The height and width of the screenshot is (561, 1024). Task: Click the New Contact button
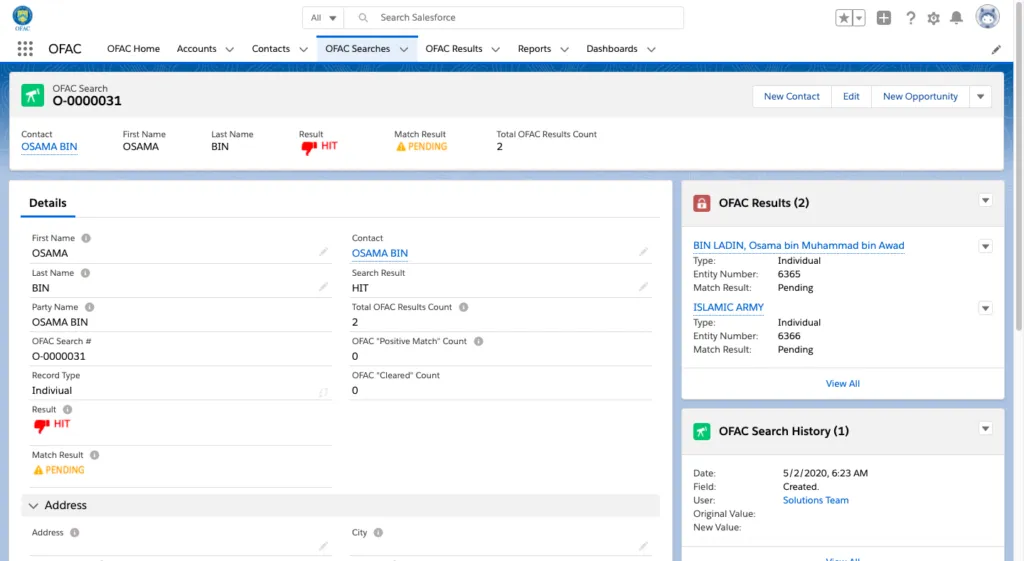click(792, 97)
